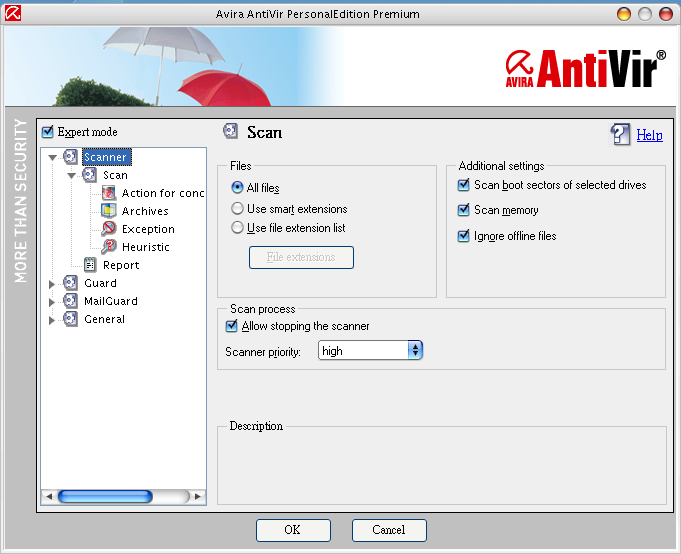Toggle Ignore offline files checkbox

[x=463, y=236]
